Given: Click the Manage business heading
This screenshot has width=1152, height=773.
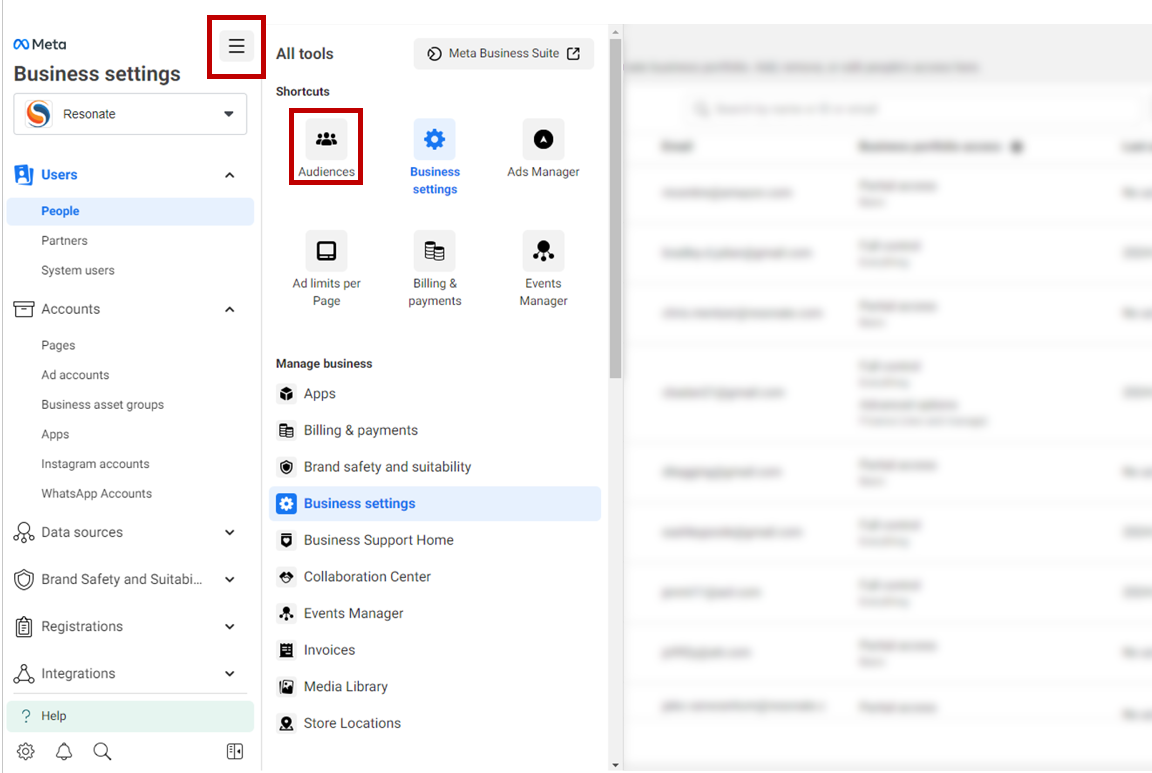Looking at the screenshot, I should 324,364.
